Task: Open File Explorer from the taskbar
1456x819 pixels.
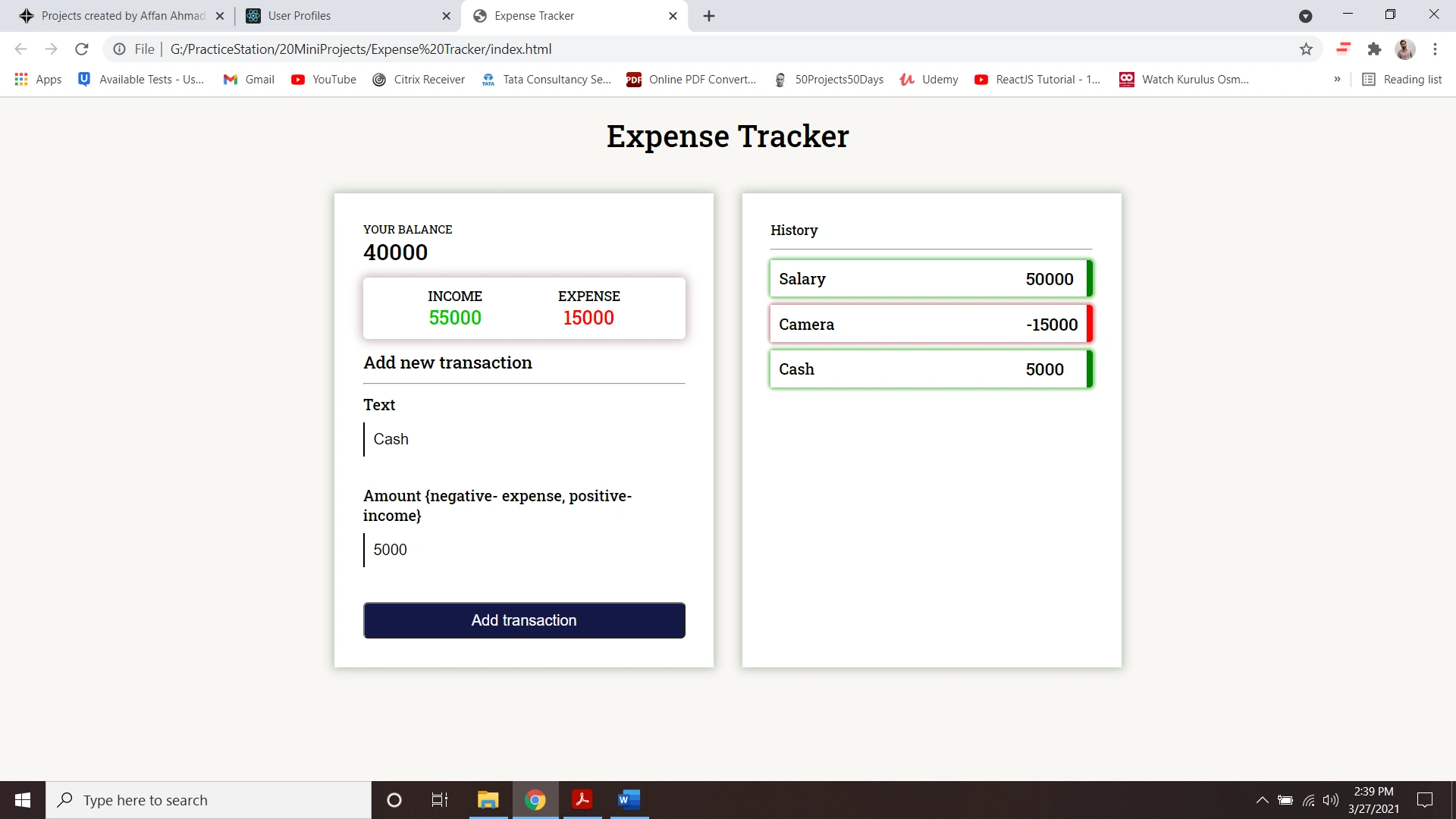Action: [488, 800]
